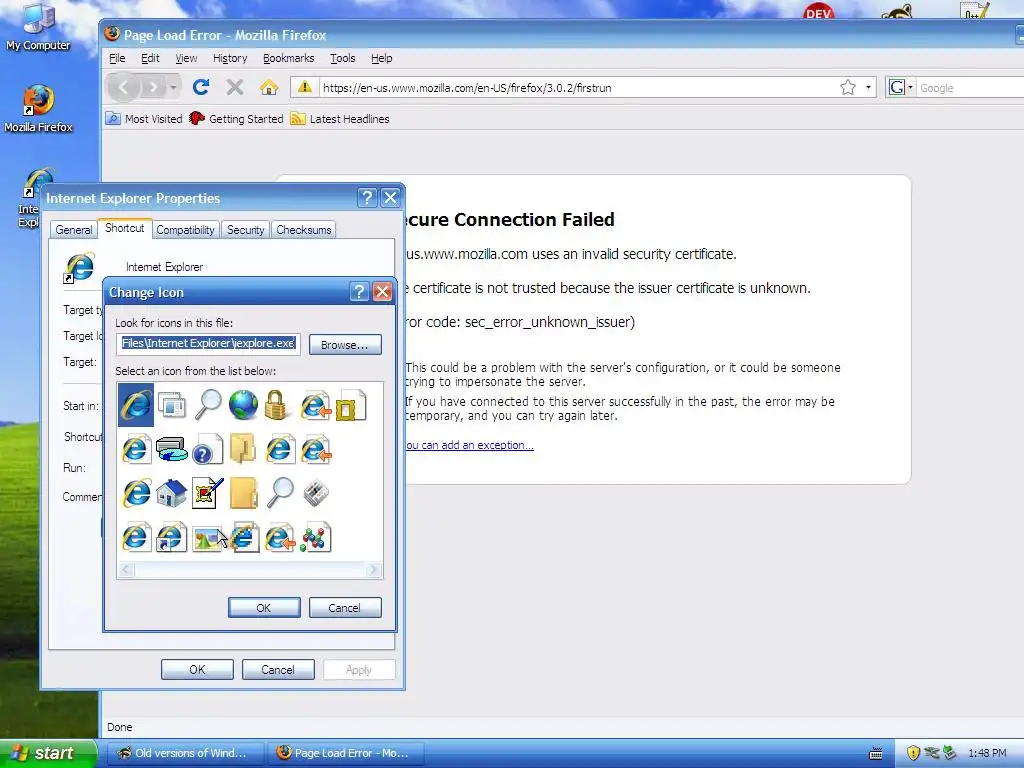Screen dimensions: 1024x768
Task: Choose the gold padlock icon
Action: click(x=276, y=405)
